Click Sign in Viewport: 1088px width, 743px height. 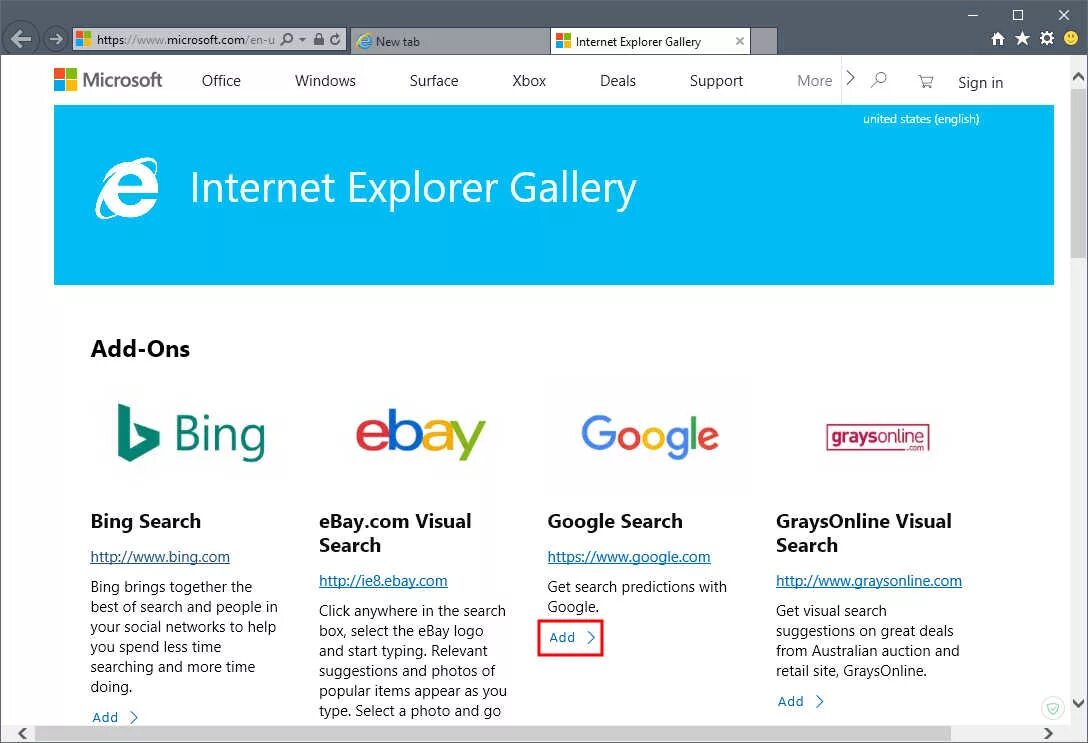click(980, 83)
